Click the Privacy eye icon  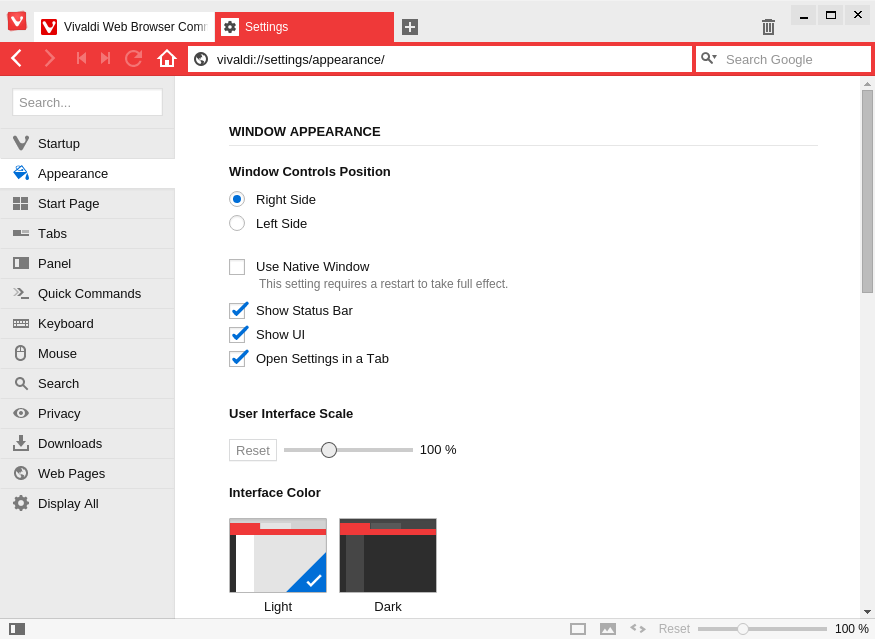click(21, 414)
